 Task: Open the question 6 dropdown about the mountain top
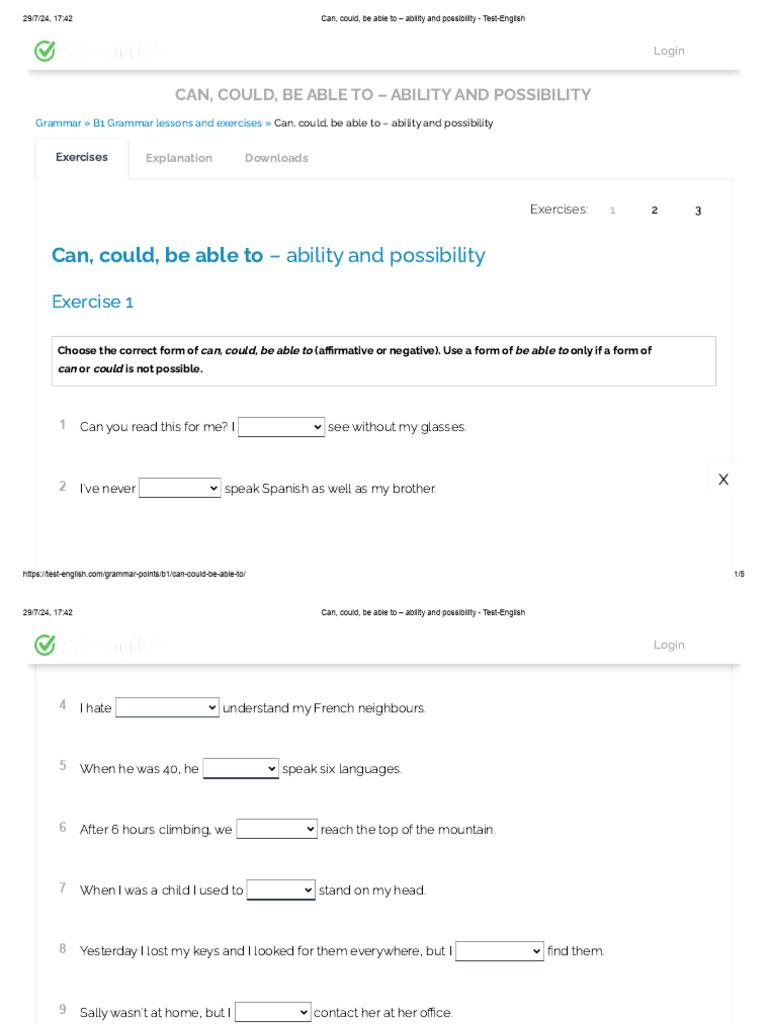(277, 829)
